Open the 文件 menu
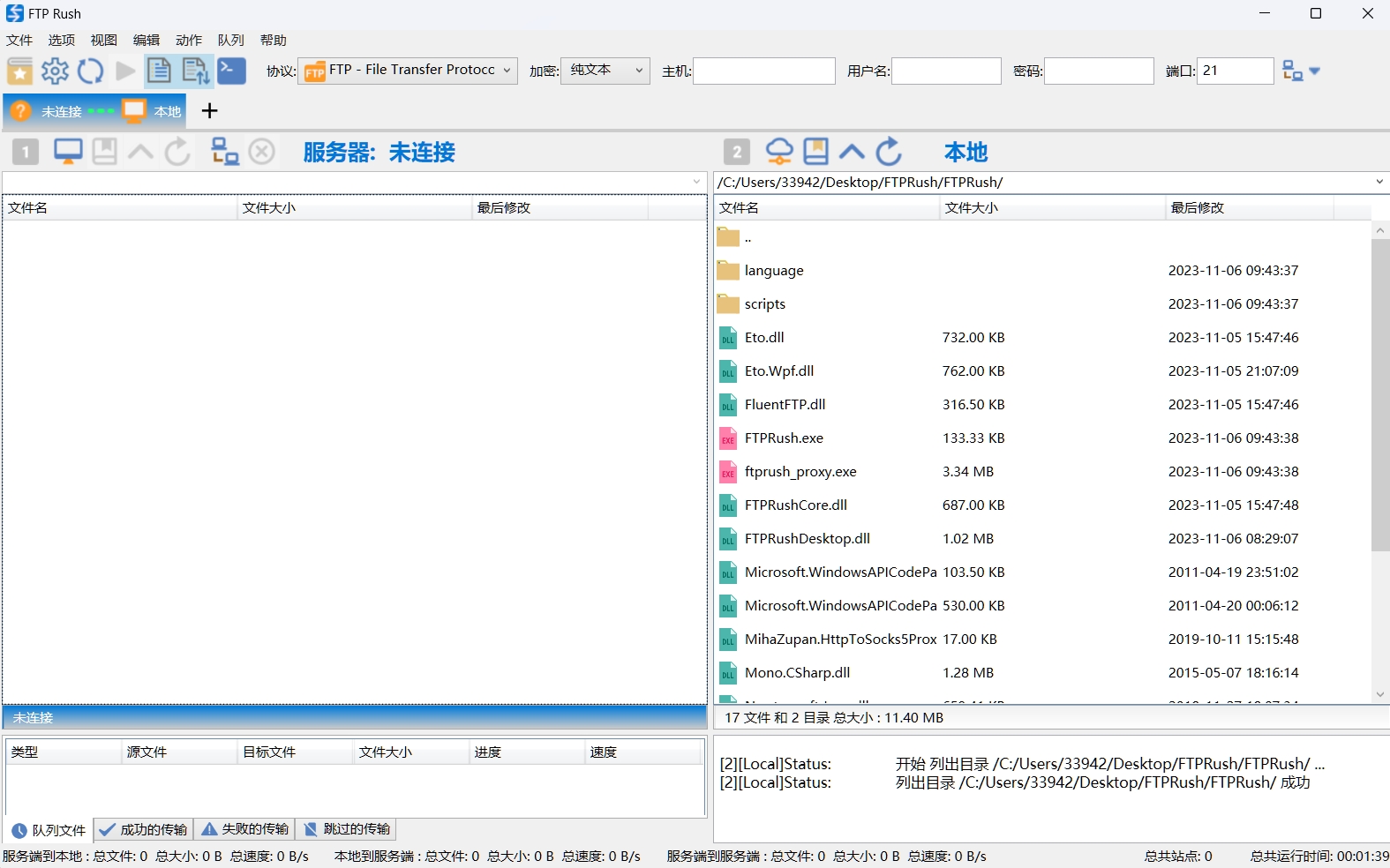Screen dimensions: 1390x868 coord(19,41)
